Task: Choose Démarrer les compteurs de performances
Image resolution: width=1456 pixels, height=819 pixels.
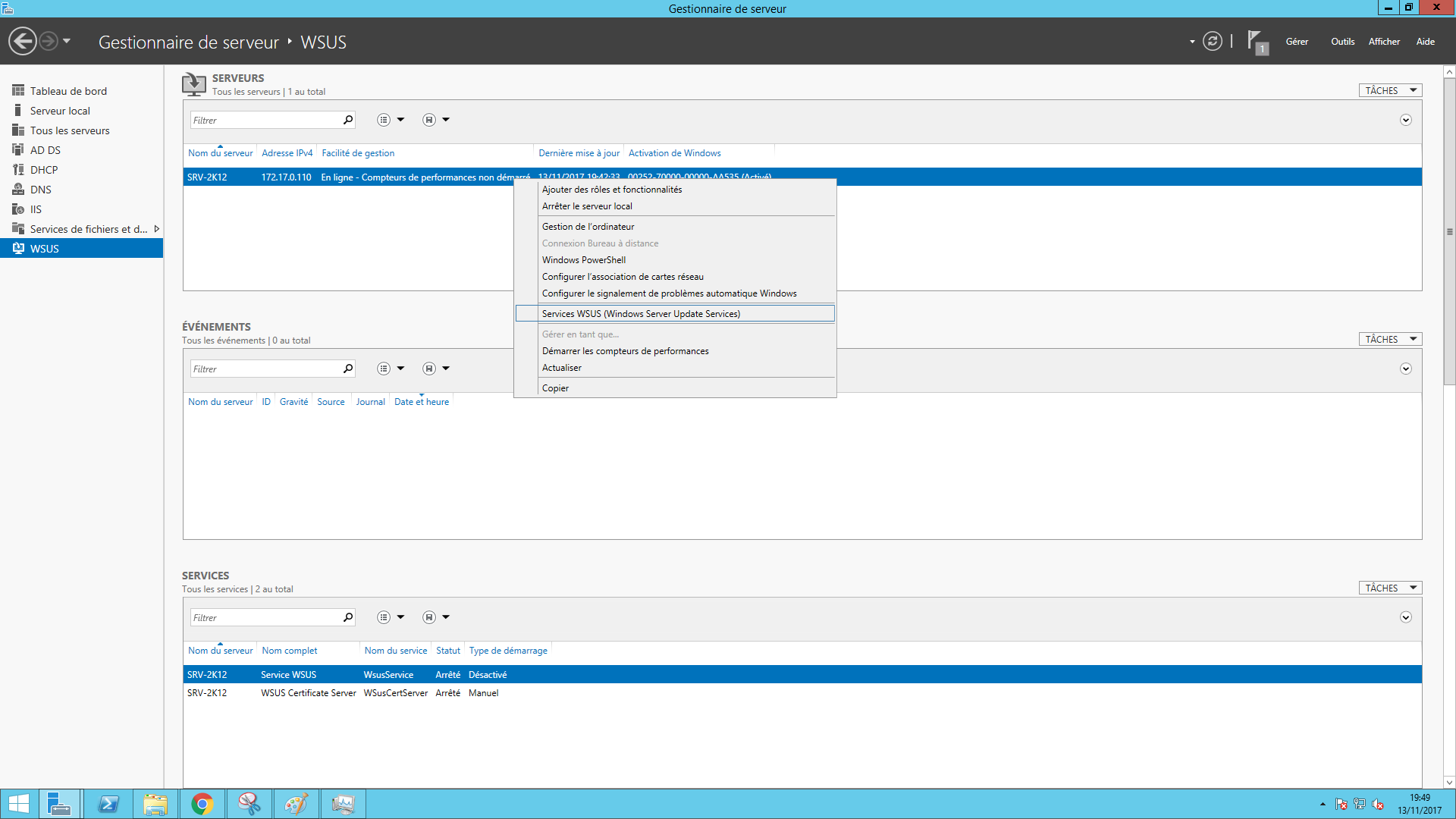Action: (675, 351)
